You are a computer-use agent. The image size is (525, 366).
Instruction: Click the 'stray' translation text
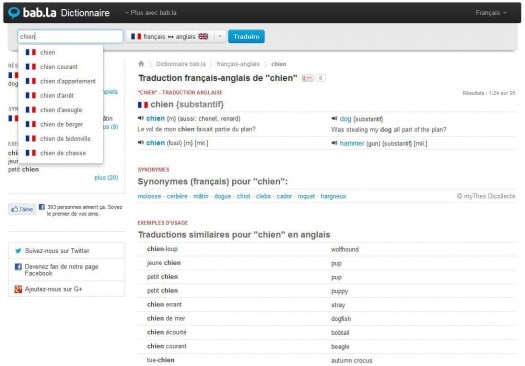[338, 305]
